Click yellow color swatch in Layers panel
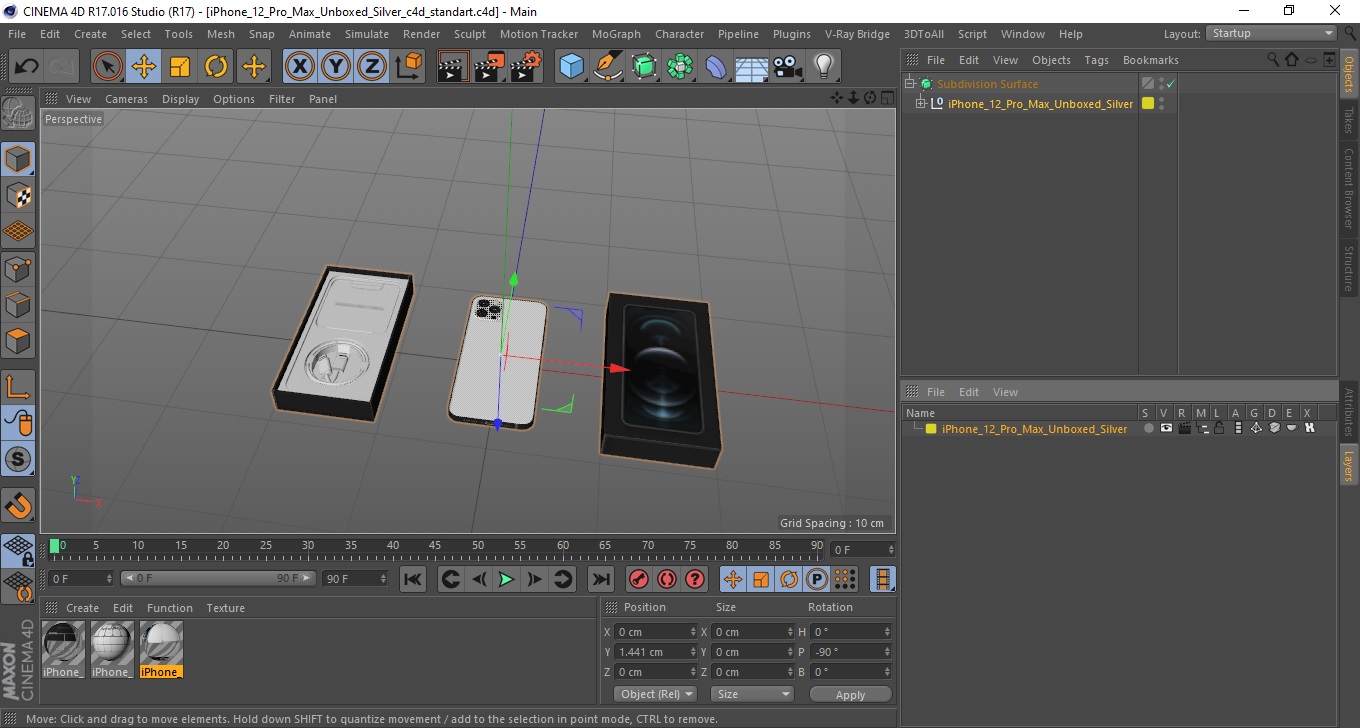The height and width of the screenshot is (728, 1360). [x=931, y=429]
